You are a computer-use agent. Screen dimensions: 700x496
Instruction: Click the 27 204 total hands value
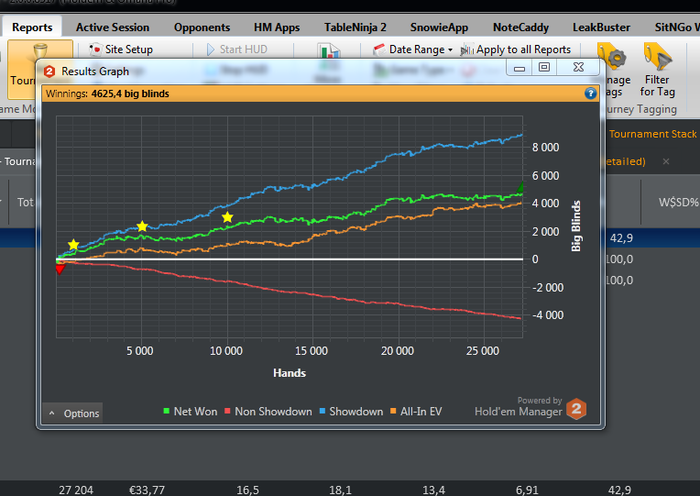pyautogui.click(x=76, y=490)
